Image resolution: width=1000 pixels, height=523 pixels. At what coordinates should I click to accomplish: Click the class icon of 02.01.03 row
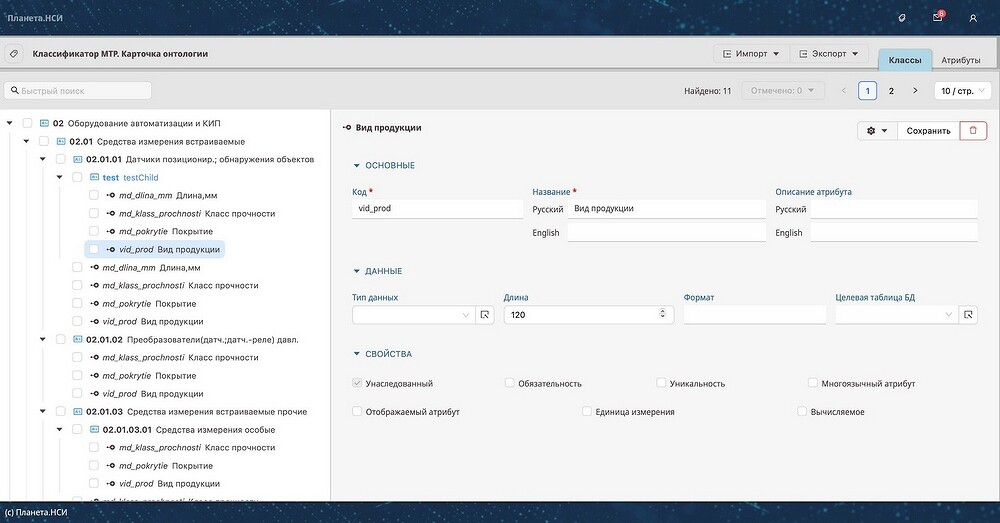78,411
